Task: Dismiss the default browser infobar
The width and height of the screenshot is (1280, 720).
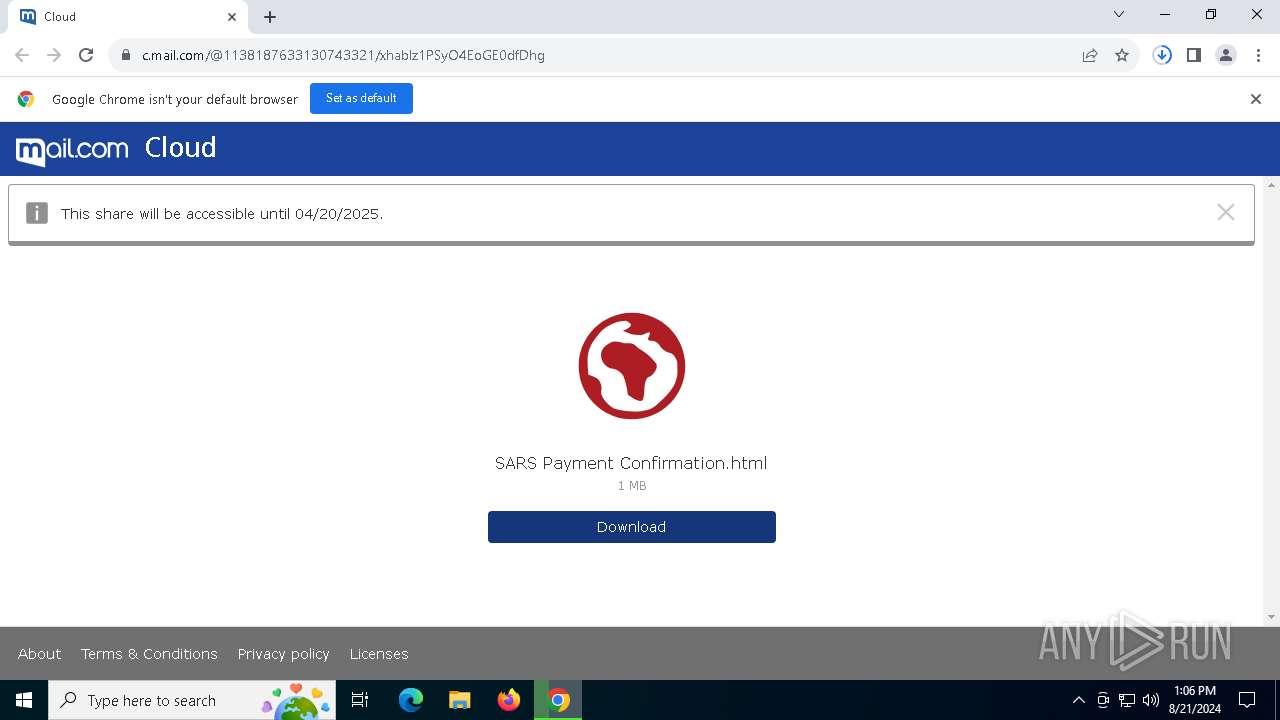Action: tap(1256, 99)
